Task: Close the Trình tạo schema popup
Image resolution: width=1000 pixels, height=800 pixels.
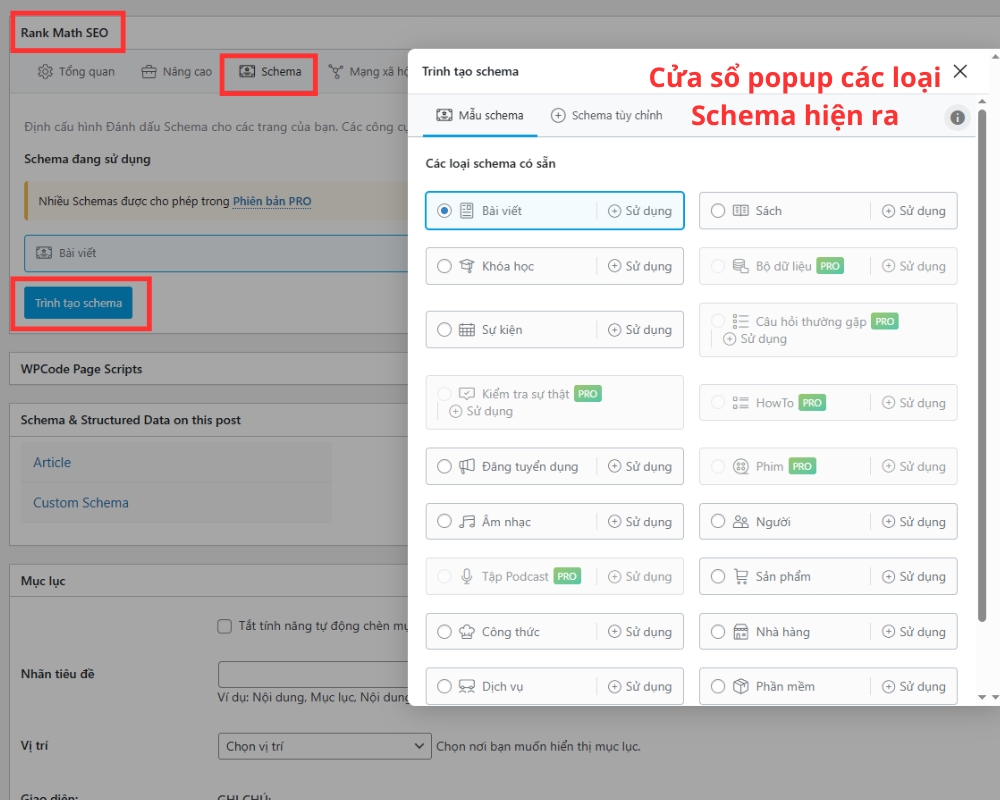Action: pyautogui.click(x=960, y=71)
